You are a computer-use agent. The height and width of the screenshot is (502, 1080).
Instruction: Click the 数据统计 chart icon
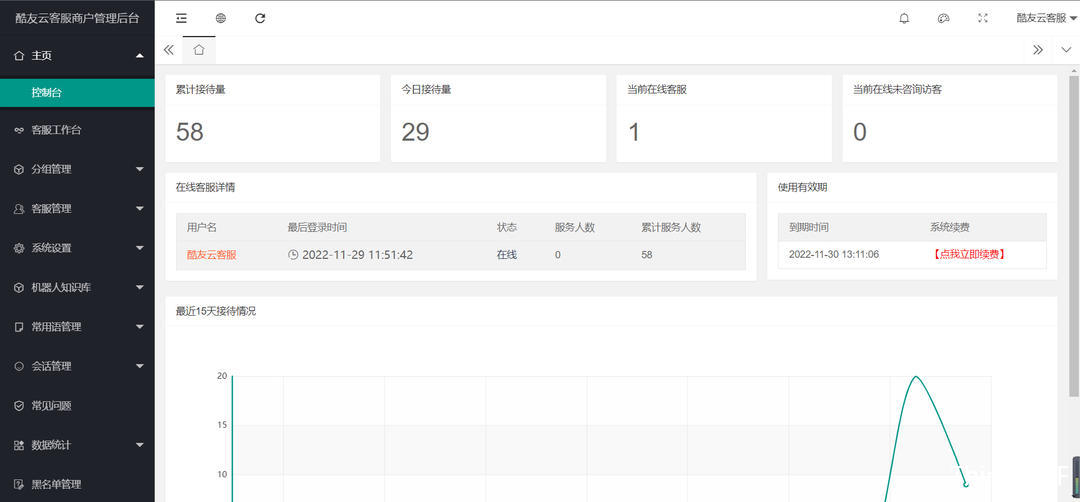19,446
